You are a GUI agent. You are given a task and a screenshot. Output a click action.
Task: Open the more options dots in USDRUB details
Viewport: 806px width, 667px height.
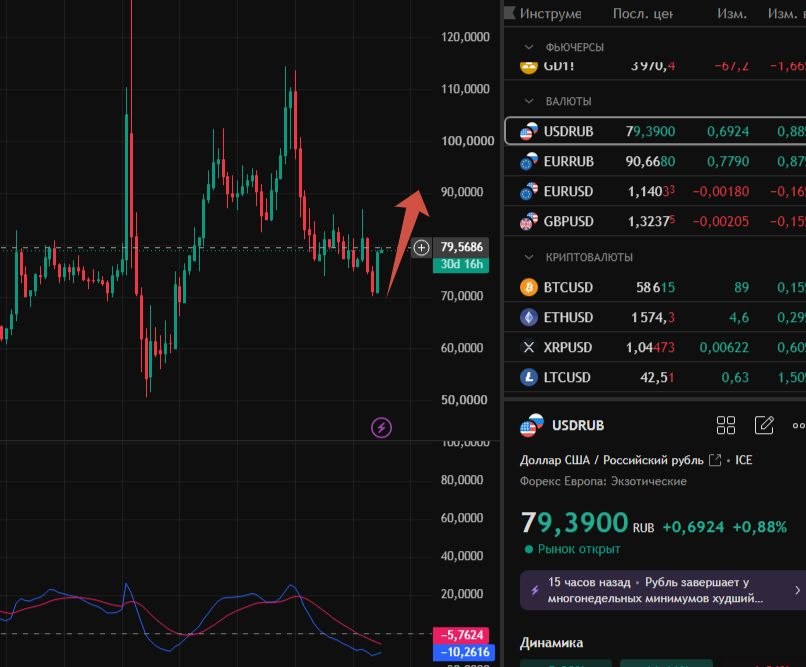[x=799, y=425]
